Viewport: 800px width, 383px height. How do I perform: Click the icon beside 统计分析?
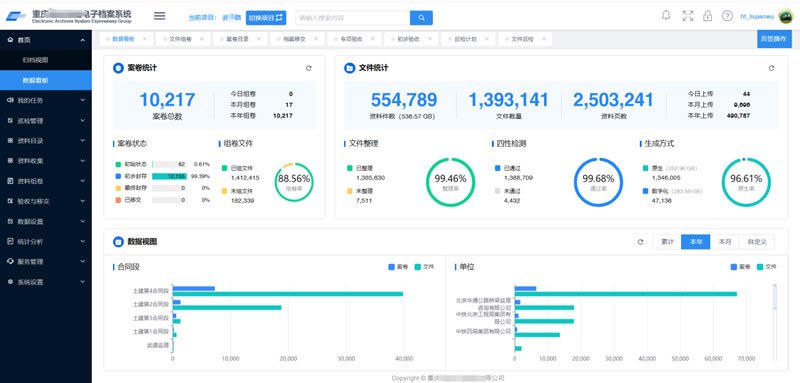pos(10,241)
